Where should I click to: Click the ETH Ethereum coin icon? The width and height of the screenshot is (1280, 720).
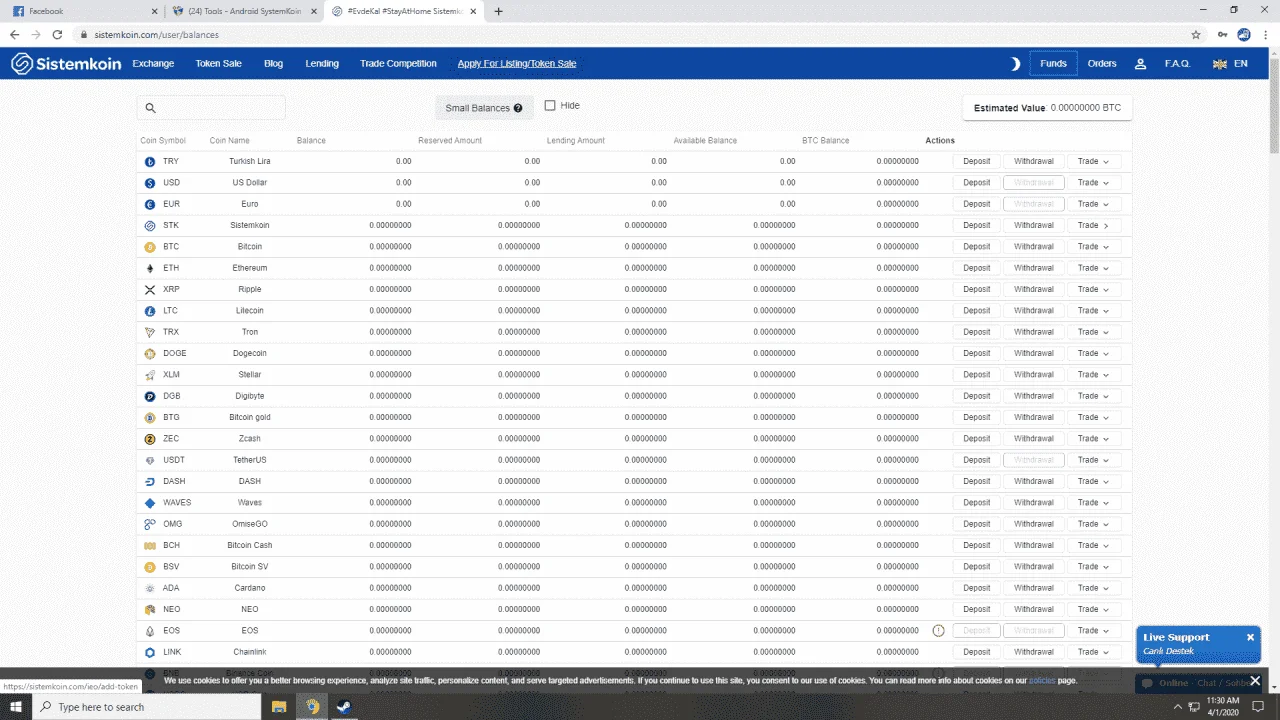(x=150, y=268)
